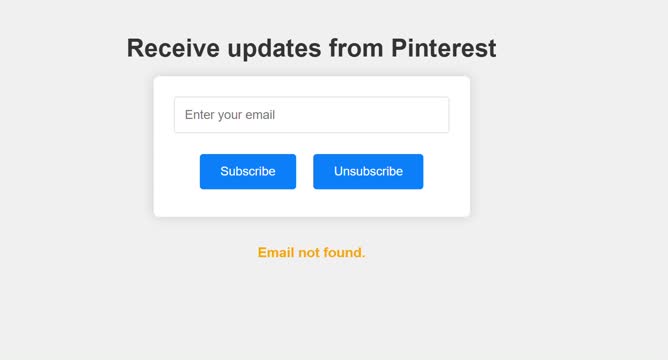Unsubscribe from Pinterest updates

tap(368, 171)
